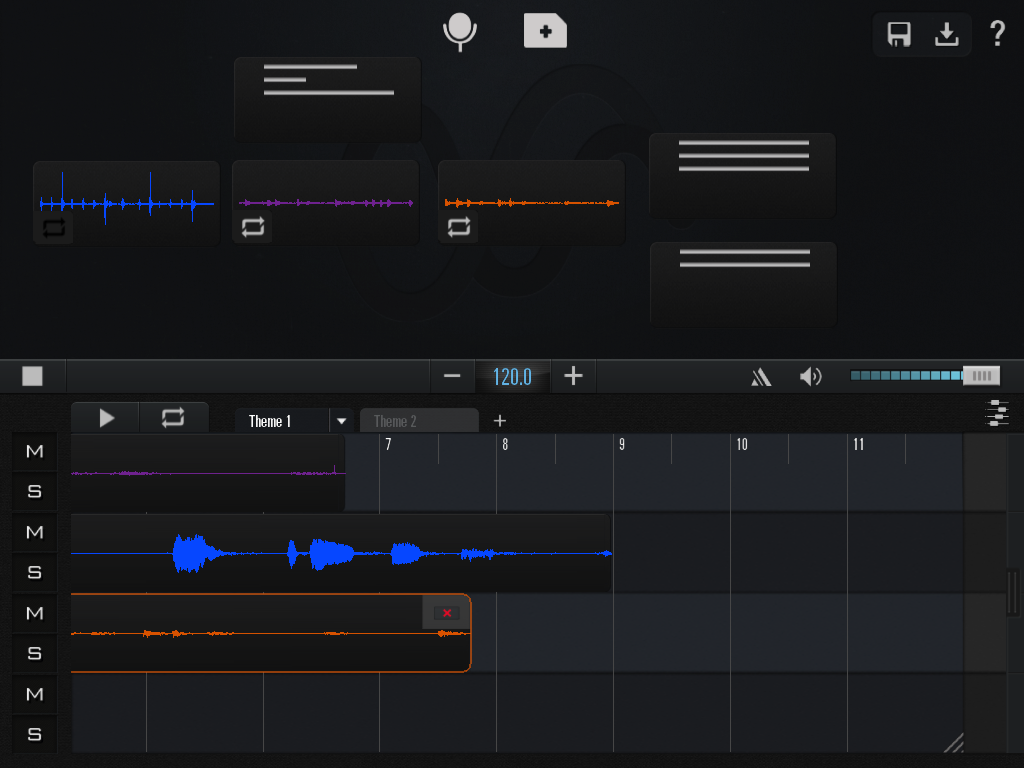Viewport: 1024px width, 768px height.
Task: Jump to bar 7 marker
Action: (388, 445)
